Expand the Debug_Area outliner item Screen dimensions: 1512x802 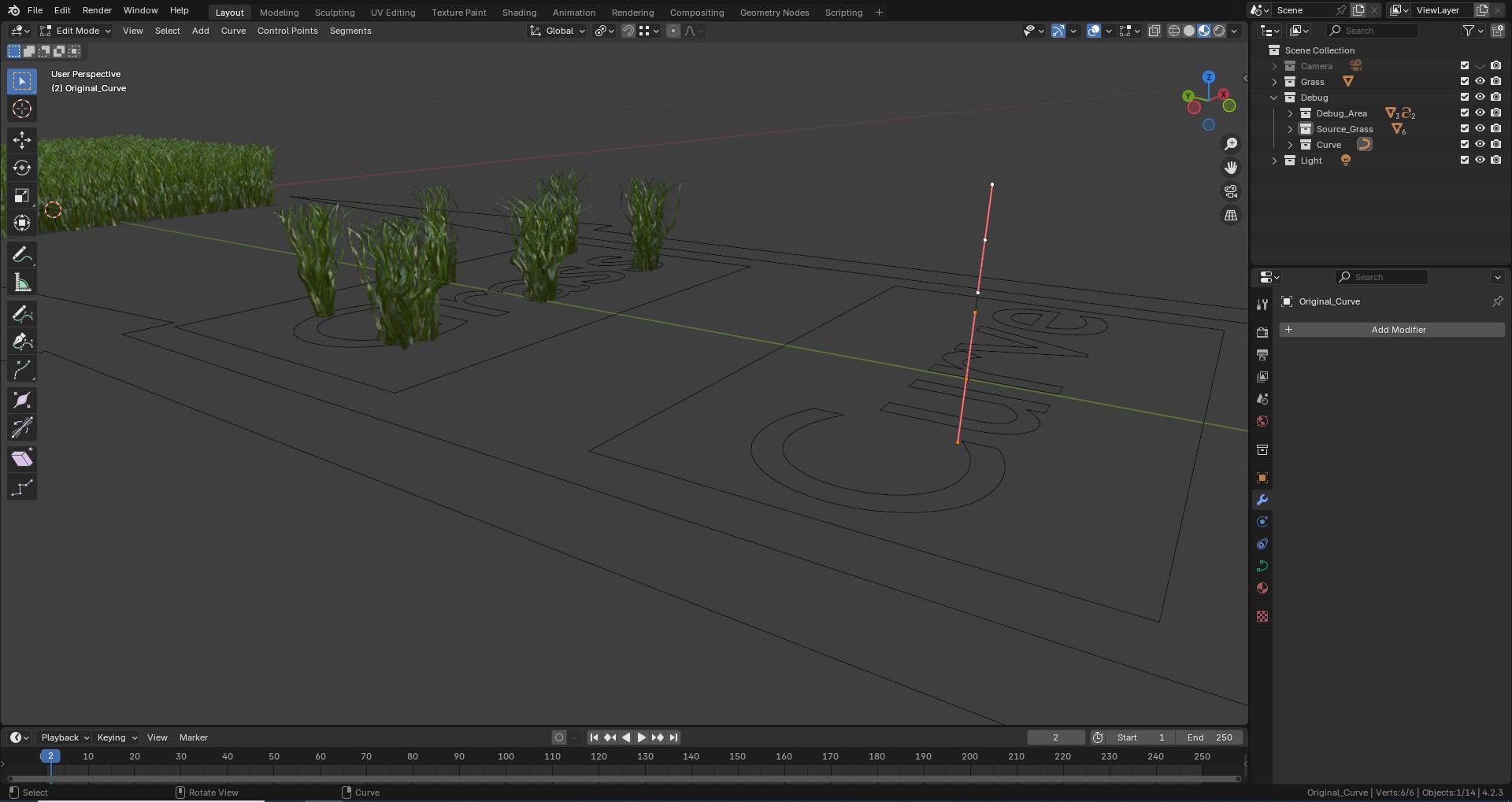pos(1290,113)
